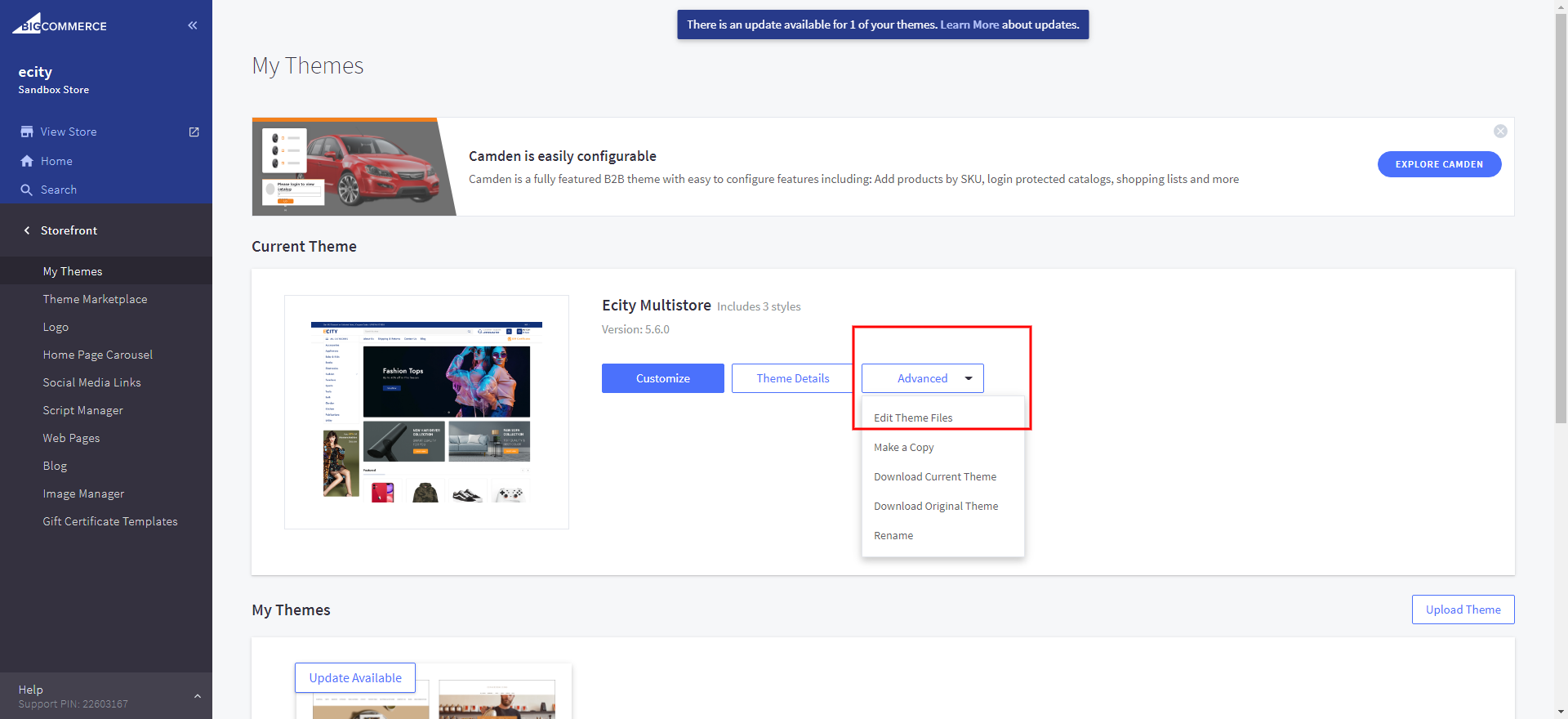Screen dimensions: 1568x719
Task: Click the Explore Camden button
Action: pos(1438,164)
